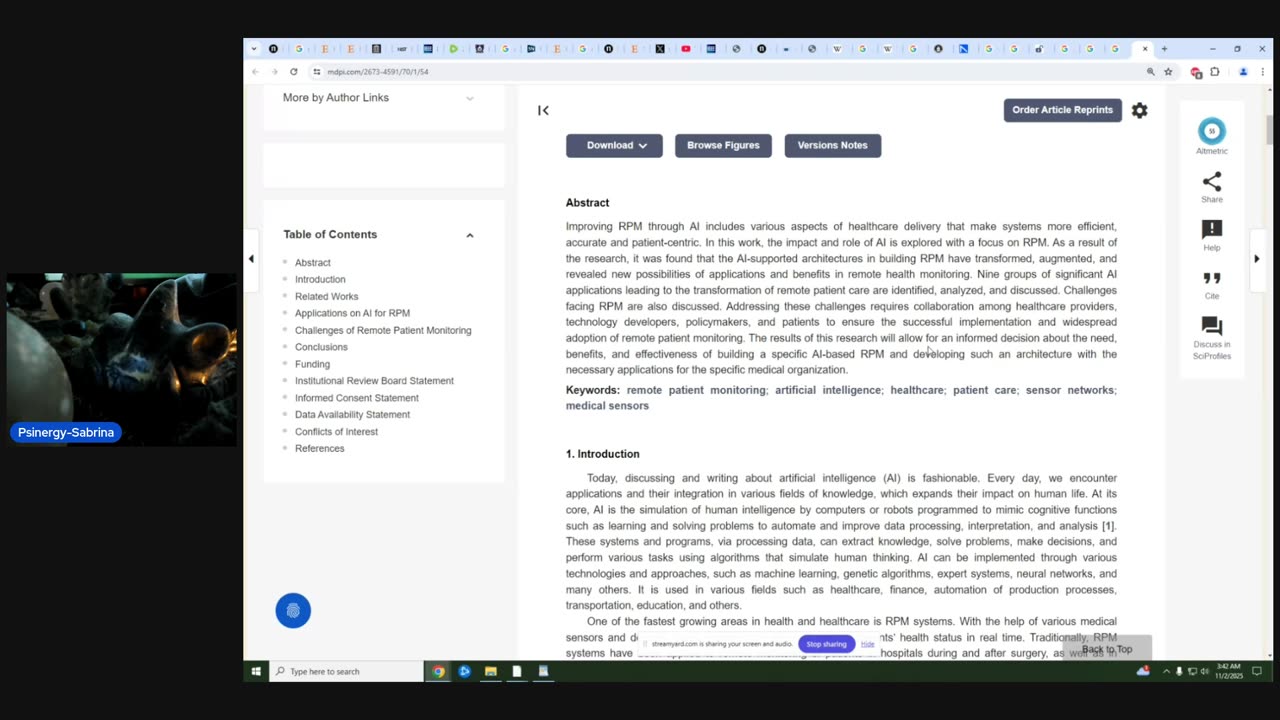Click Hide link on sharing bar
Image resolution: width=1280 pixels, height=720 pixels.
tap(867, 644)
